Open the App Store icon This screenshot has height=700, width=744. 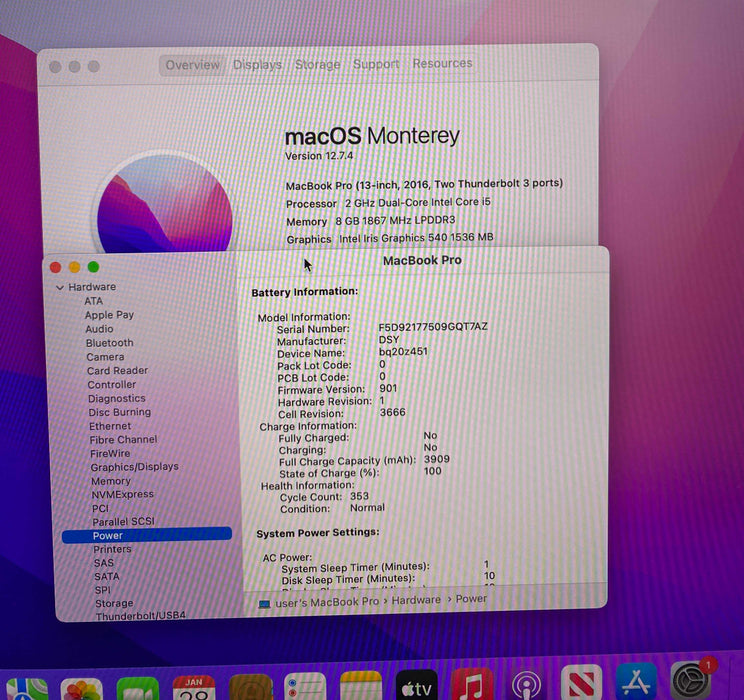pos(636,681)
